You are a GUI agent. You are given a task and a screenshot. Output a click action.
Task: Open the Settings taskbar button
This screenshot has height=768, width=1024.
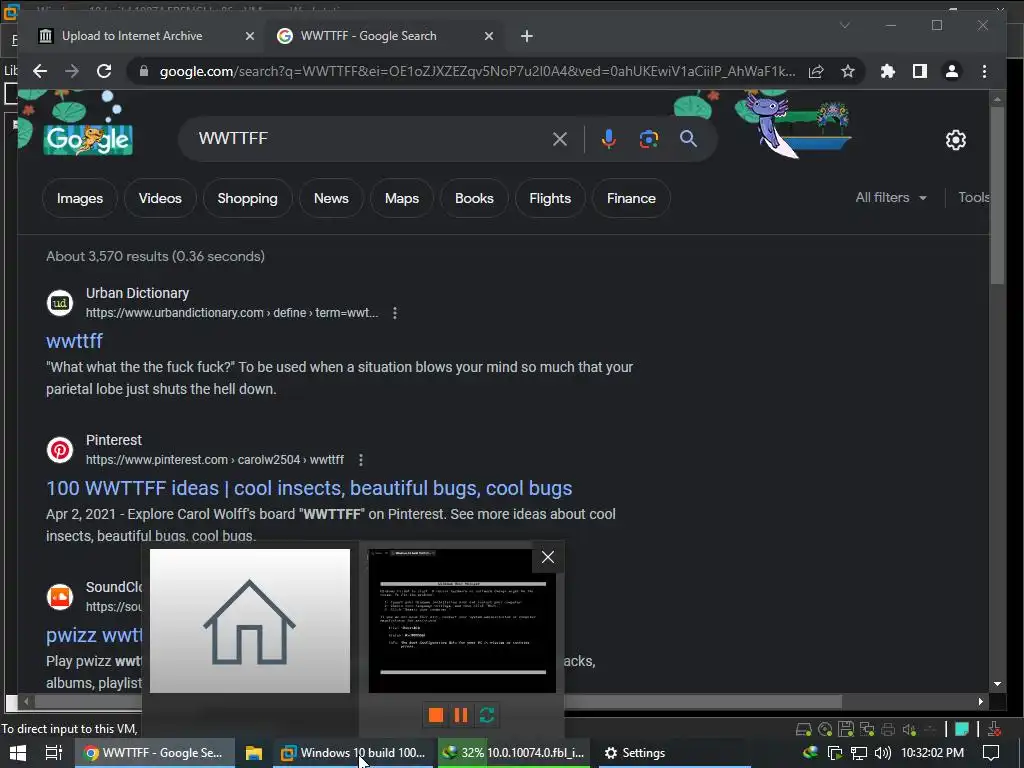click(673, 753)
